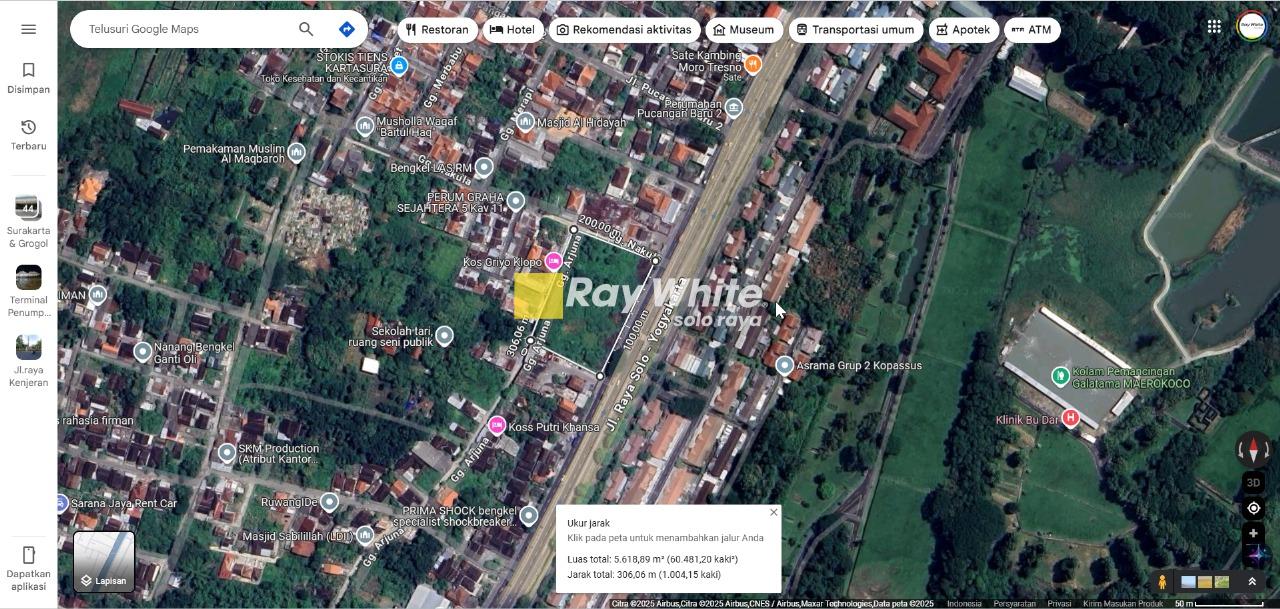Filter the map by Apotek

[x=962, y=30]
